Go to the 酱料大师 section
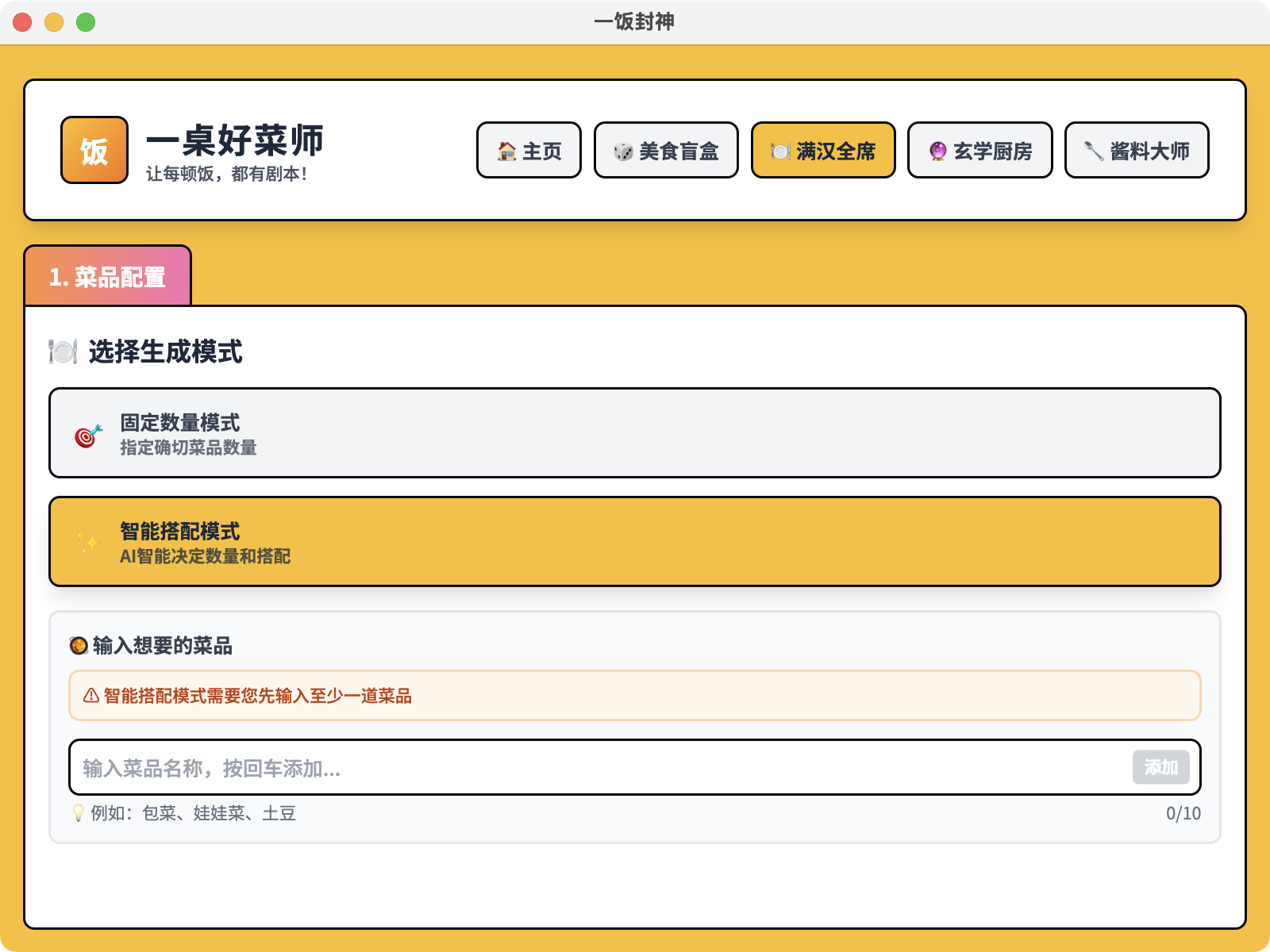 pos(1136,150)
